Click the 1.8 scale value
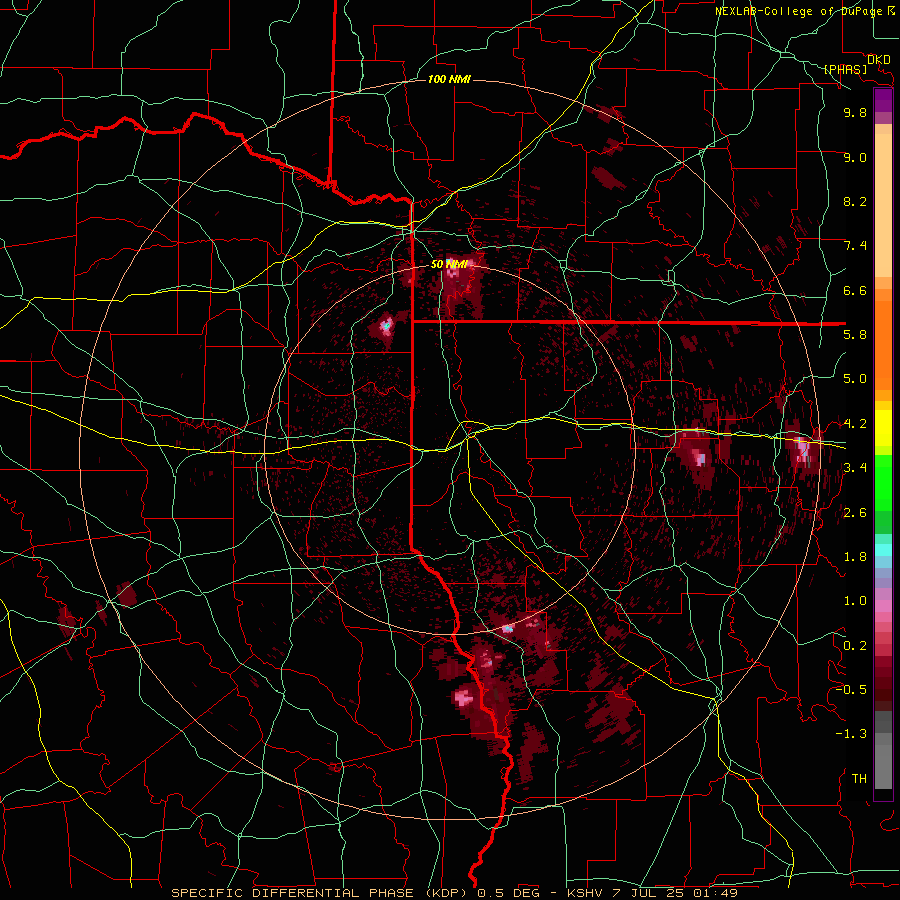This screenshot has width=900, height=900. [855, 557]
